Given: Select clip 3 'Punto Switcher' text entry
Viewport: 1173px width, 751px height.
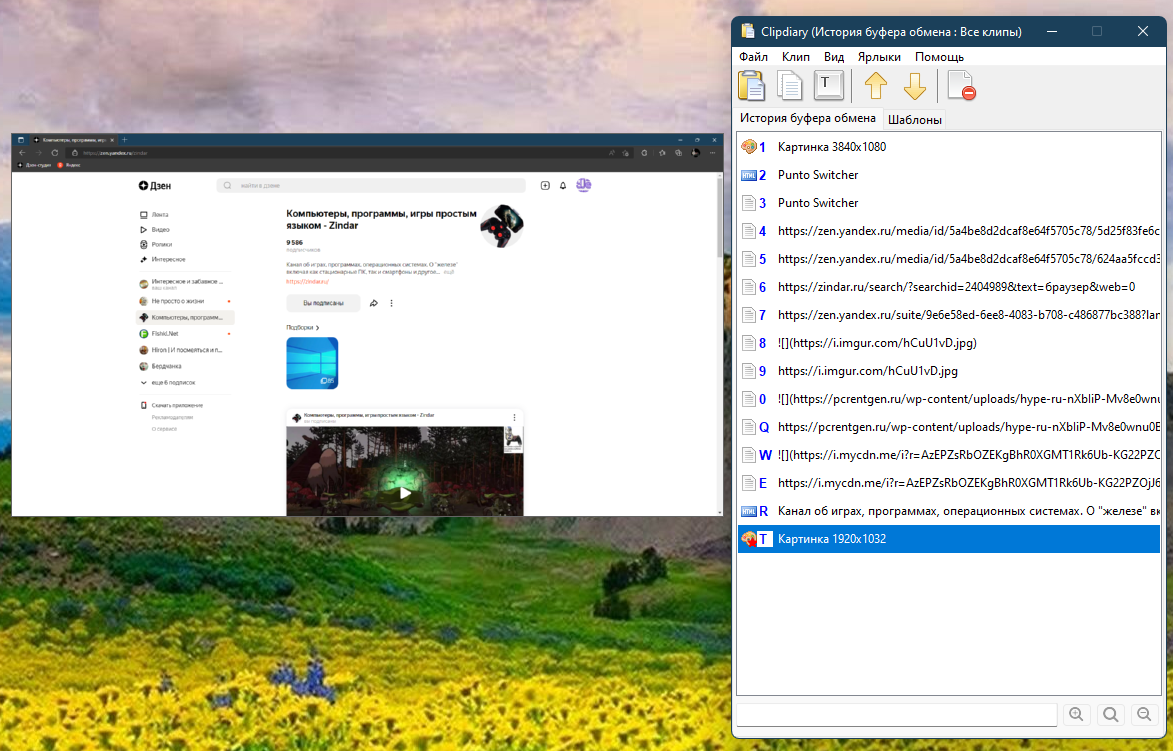Looking at the screenshot, I should tap(949, 203).
